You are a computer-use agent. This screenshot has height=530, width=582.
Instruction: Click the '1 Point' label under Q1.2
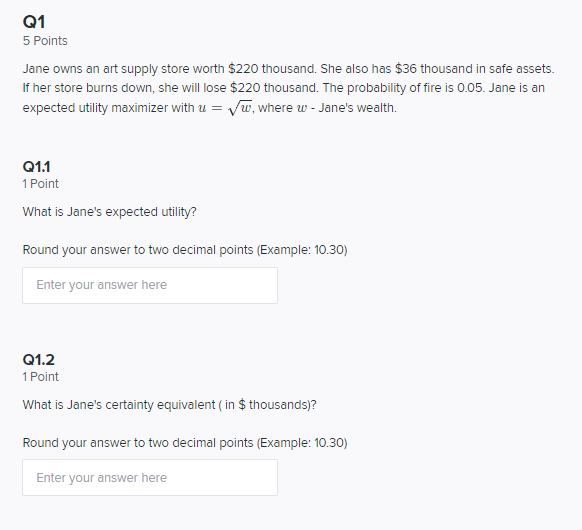coord(40,377)
